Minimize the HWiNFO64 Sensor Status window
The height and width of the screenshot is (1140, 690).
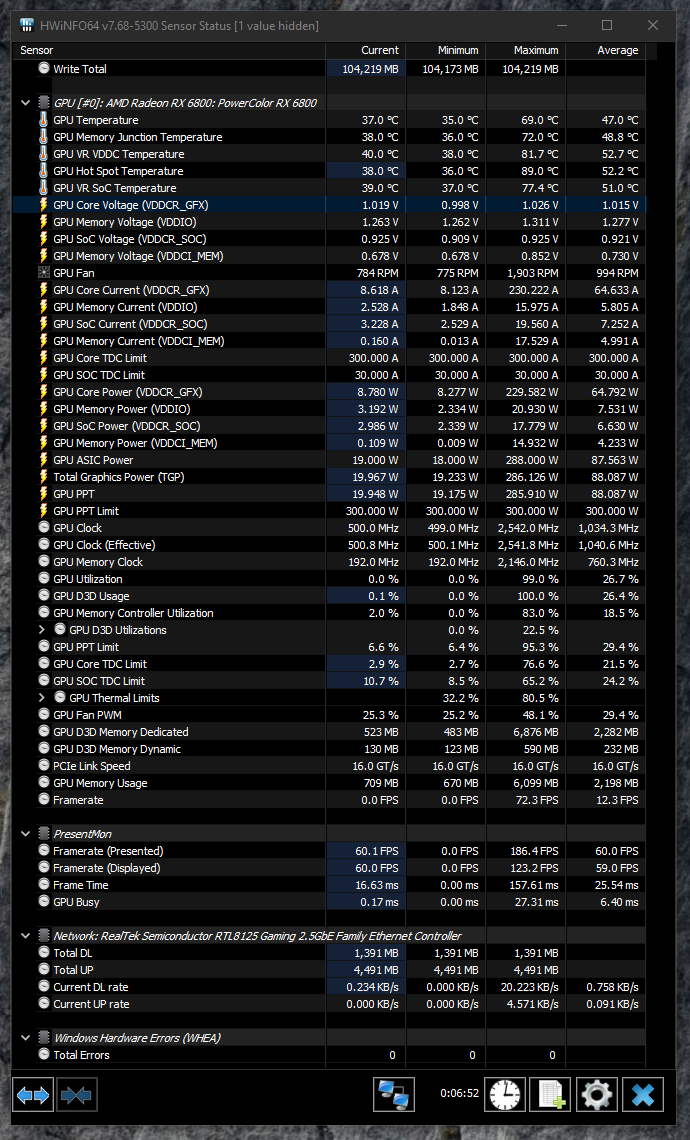click(562, 25)
